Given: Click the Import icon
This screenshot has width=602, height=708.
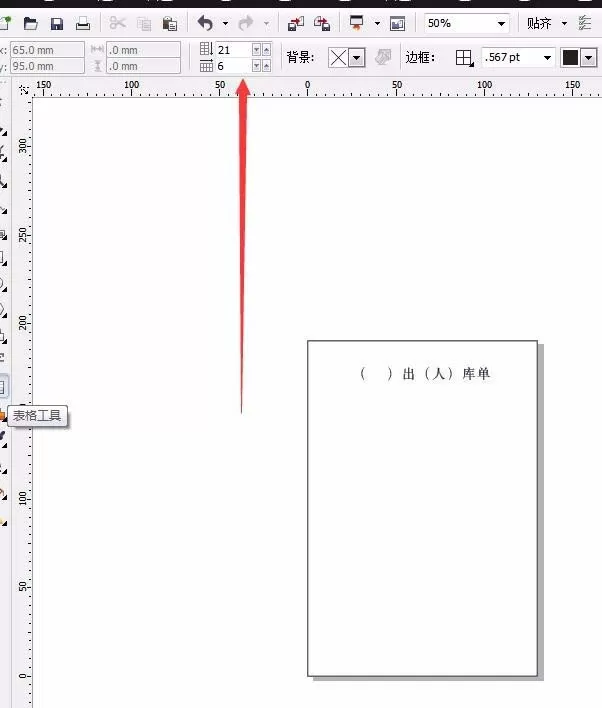Looking at the screenshot, I should pos(296,23).
